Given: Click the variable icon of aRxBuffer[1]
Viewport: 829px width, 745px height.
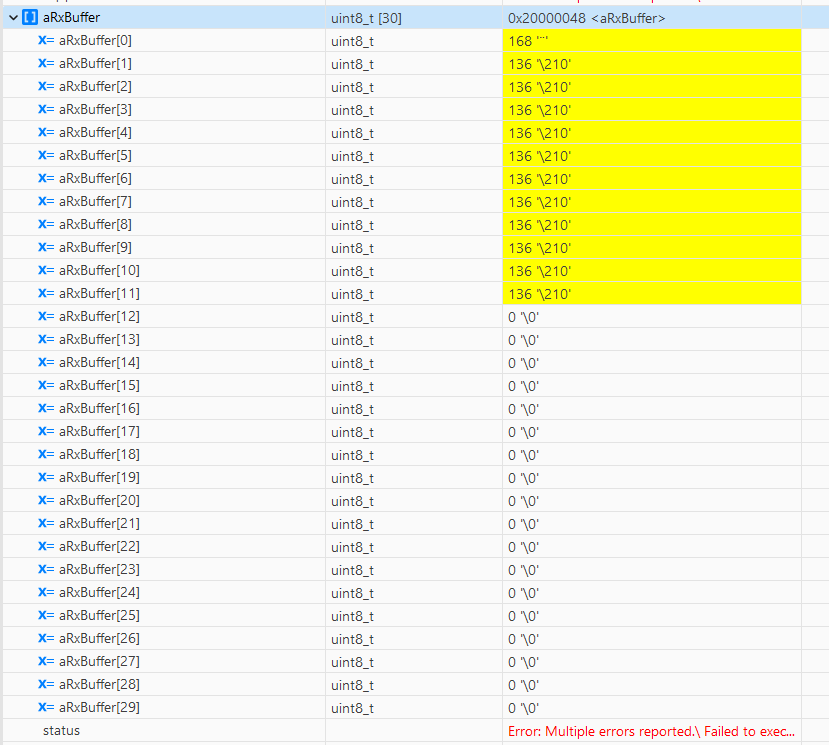Looking at the screenshot, I should tap(46, 63).
